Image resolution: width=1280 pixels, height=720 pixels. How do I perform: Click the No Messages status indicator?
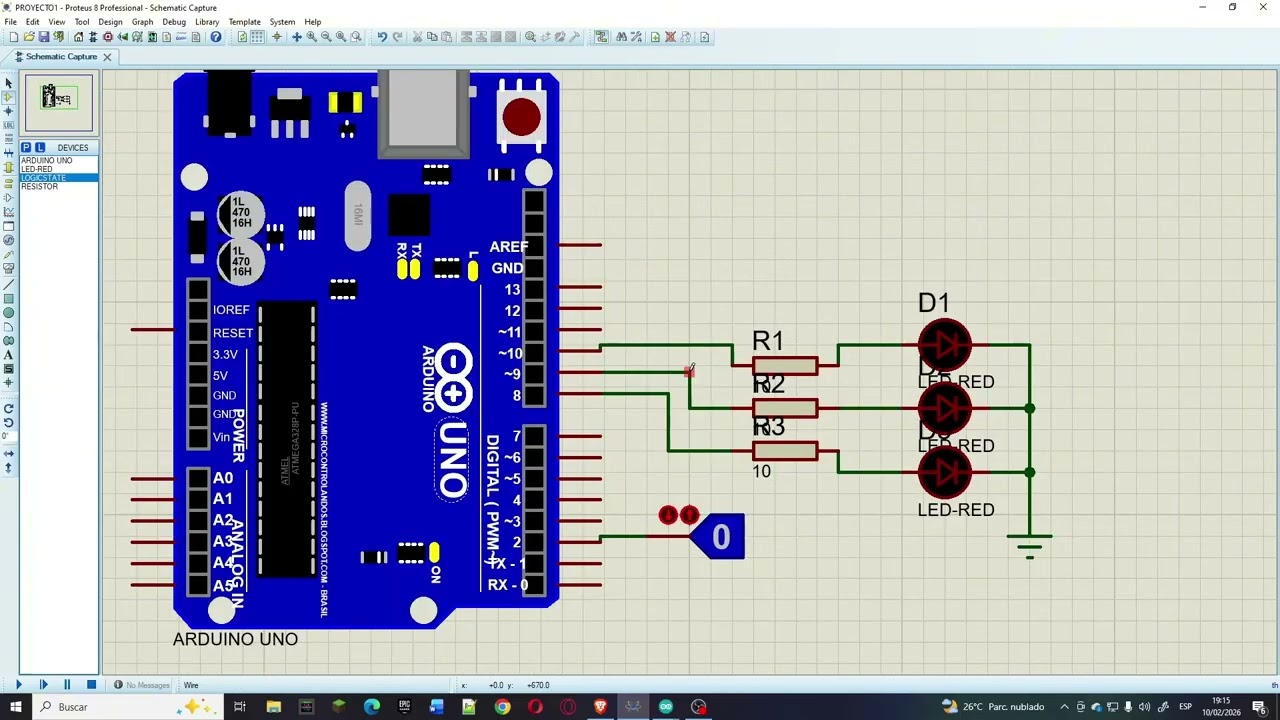[142, 685]
